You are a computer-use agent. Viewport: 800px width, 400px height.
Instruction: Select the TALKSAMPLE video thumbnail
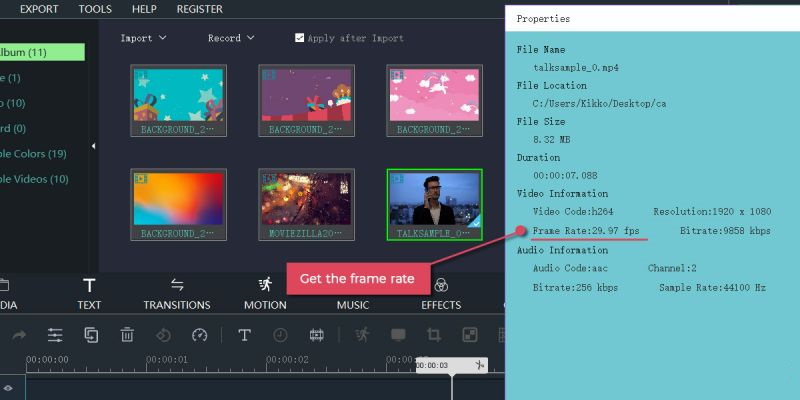434,203
